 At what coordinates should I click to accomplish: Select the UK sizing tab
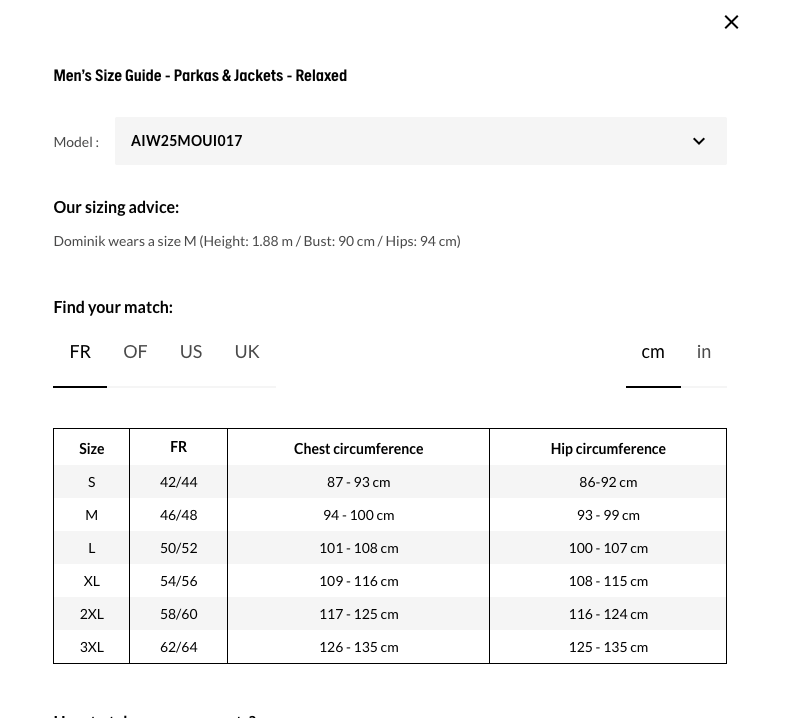point(247,352)
